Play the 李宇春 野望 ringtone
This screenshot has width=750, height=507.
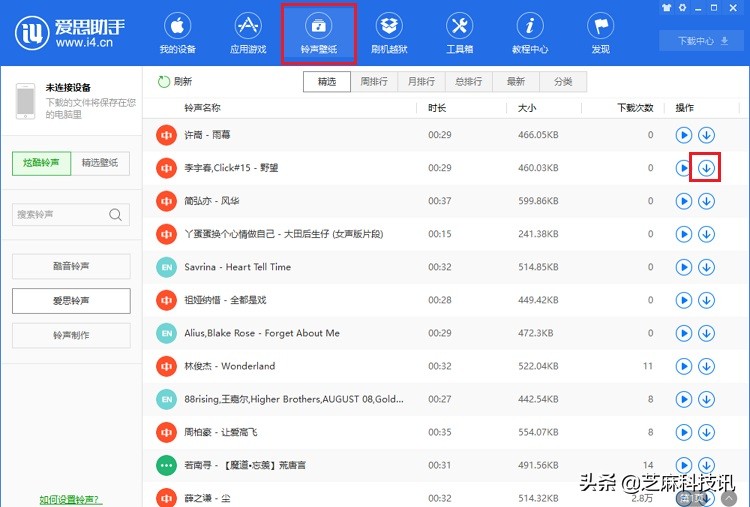(683, 168)
